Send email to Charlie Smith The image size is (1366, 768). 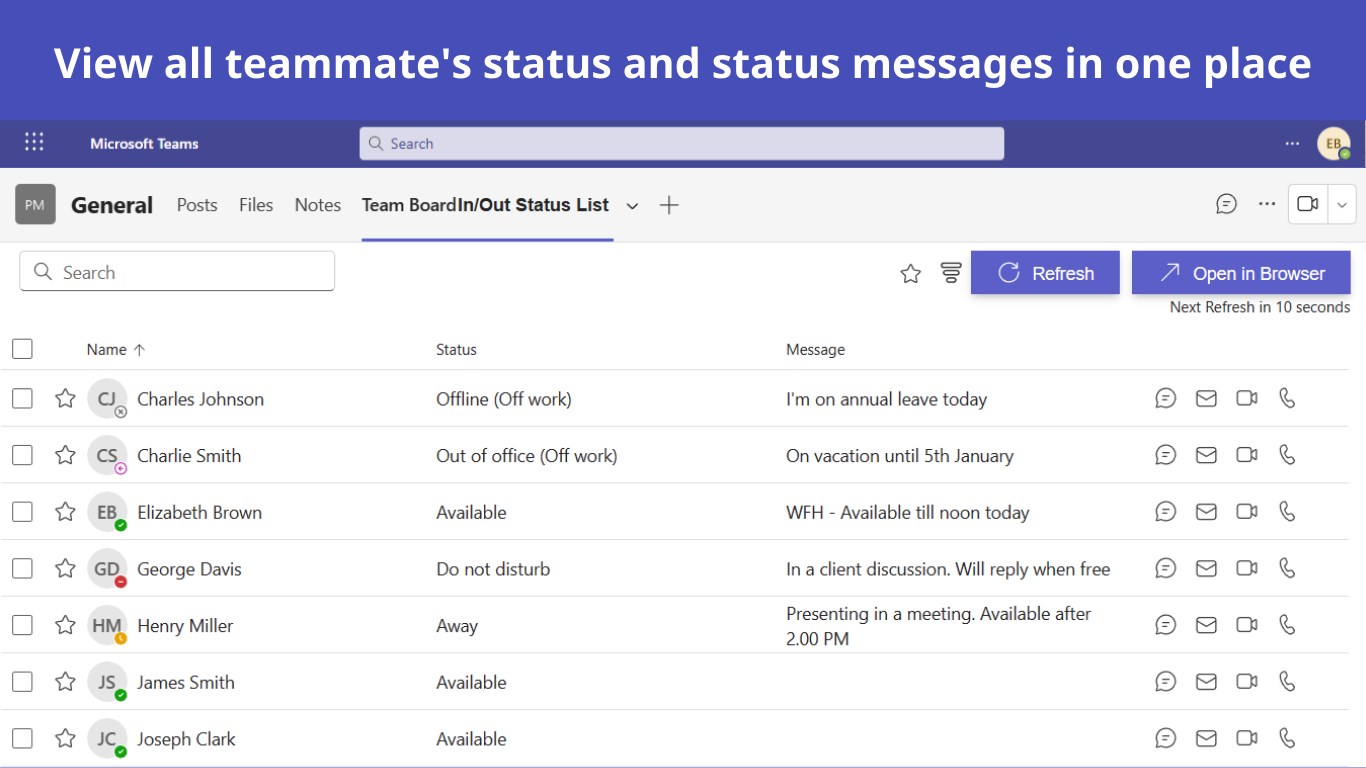tap(1206, 455)
